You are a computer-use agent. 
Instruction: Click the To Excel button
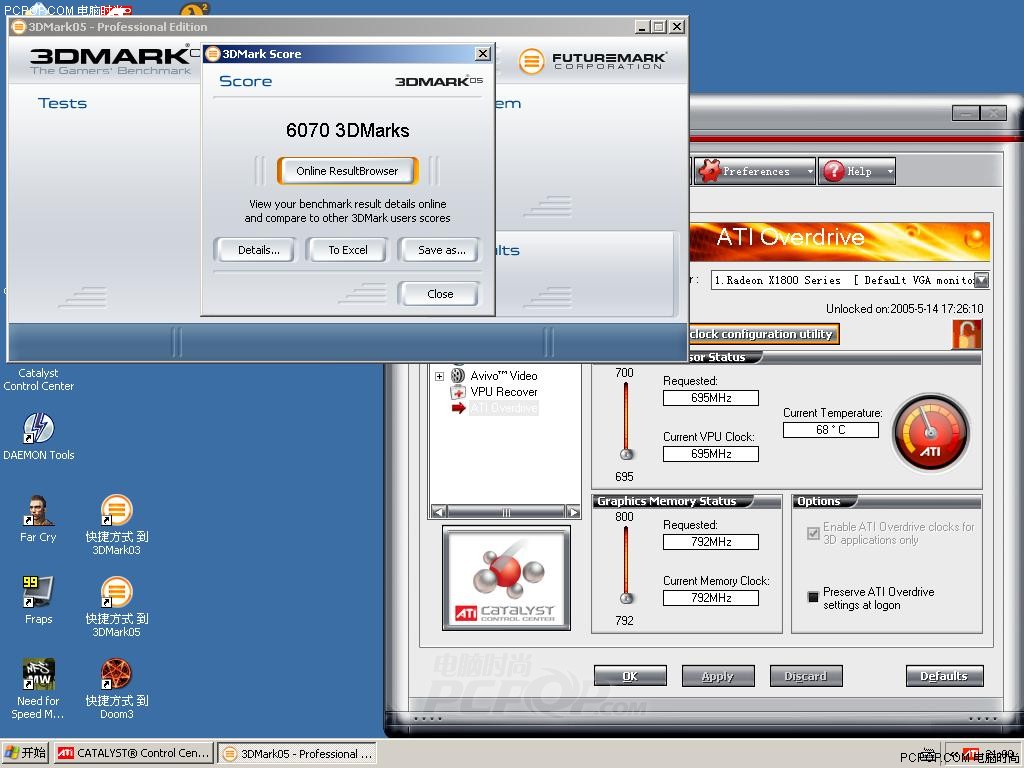pyautogui.click(x=347, y=250)
